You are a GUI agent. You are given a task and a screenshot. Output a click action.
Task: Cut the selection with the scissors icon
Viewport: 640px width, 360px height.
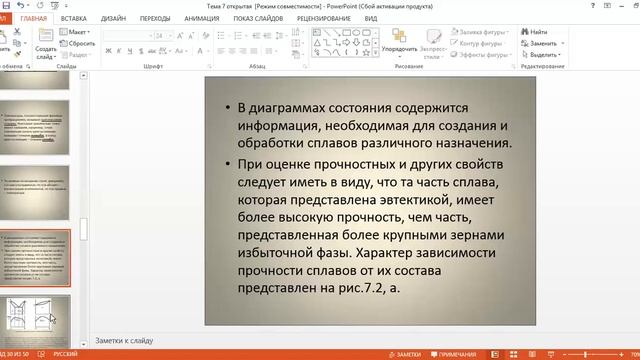pos(17,31)
